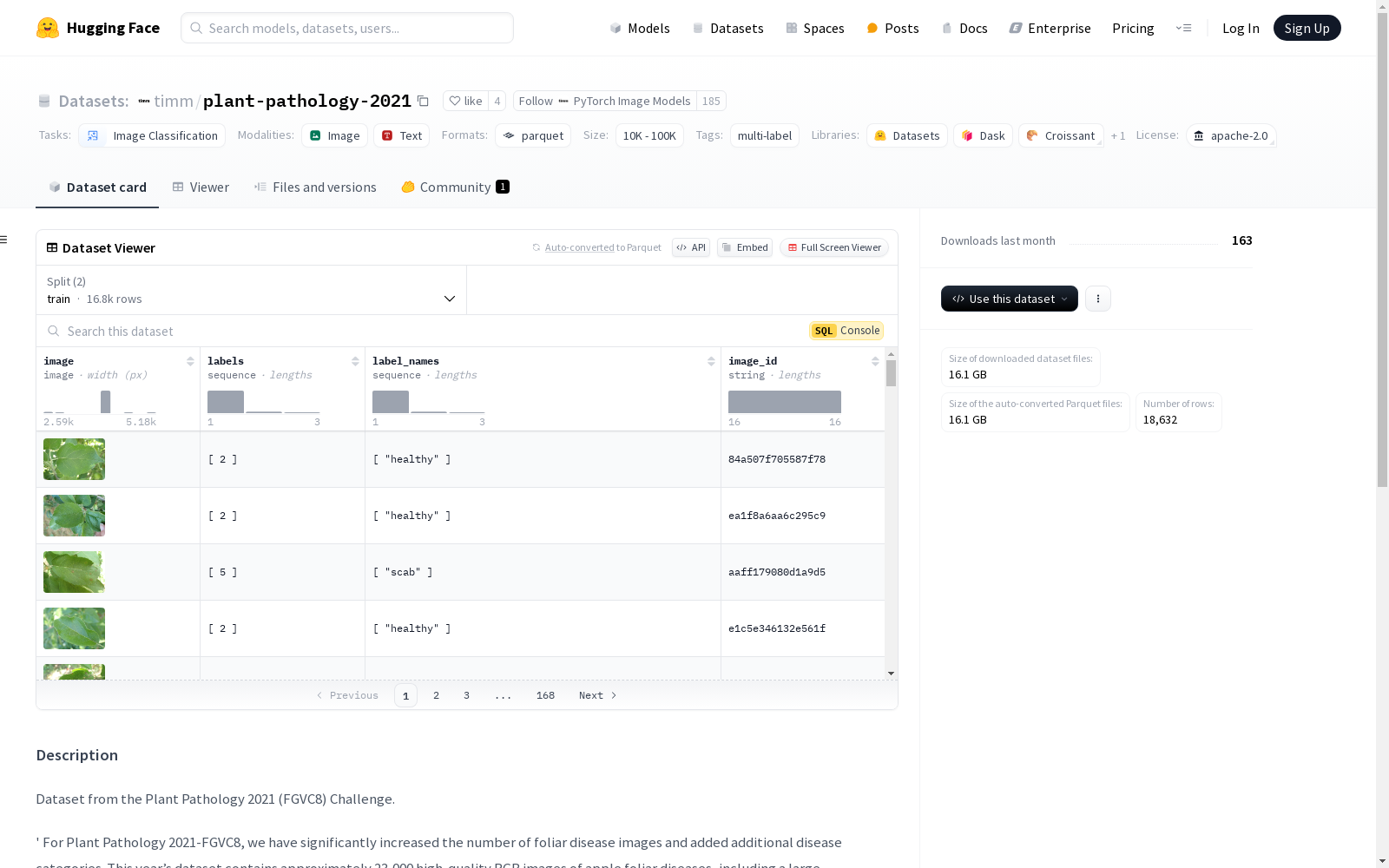Filter by the parquet format tag
Screen dimensions: 1389x868
[x=533, y=135]
